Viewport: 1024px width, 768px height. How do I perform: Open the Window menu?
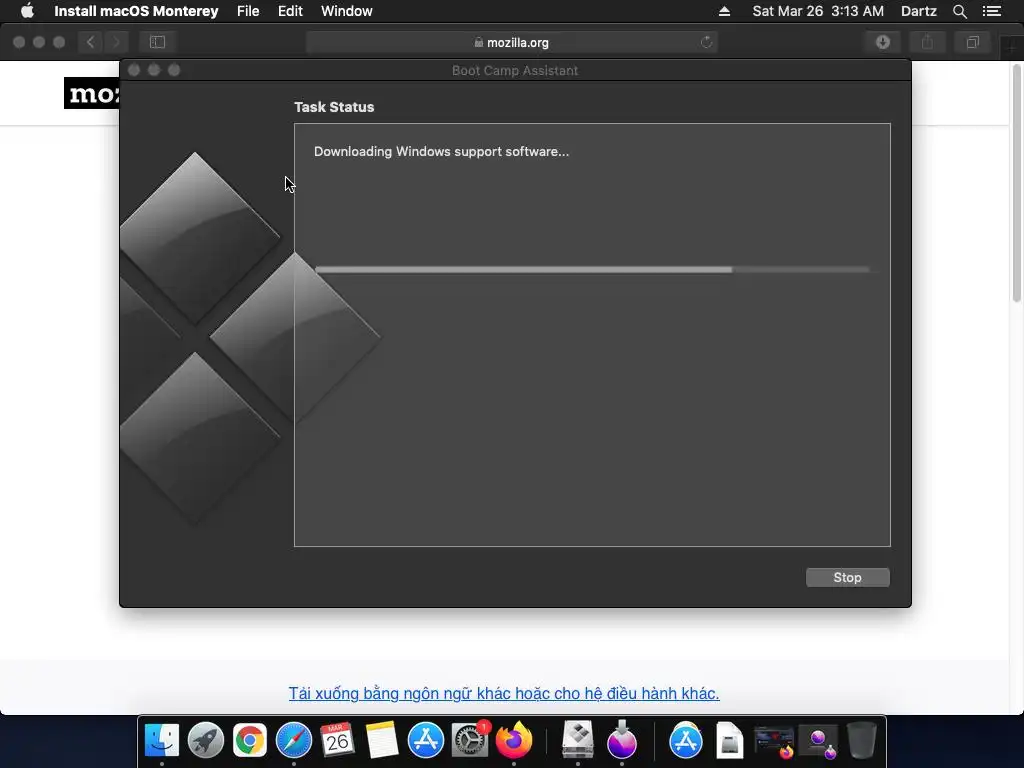346,11
